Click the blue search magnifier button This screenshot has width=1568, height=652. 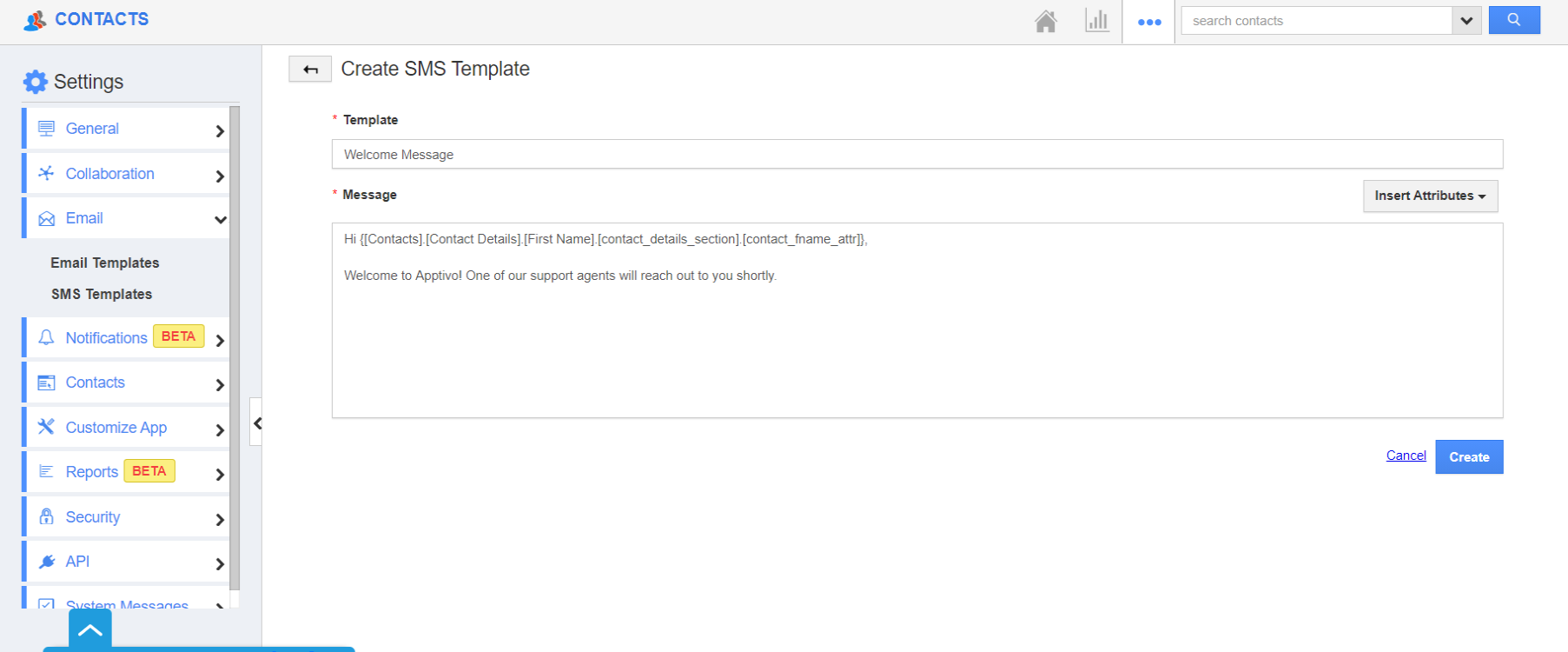point(1514,20)
